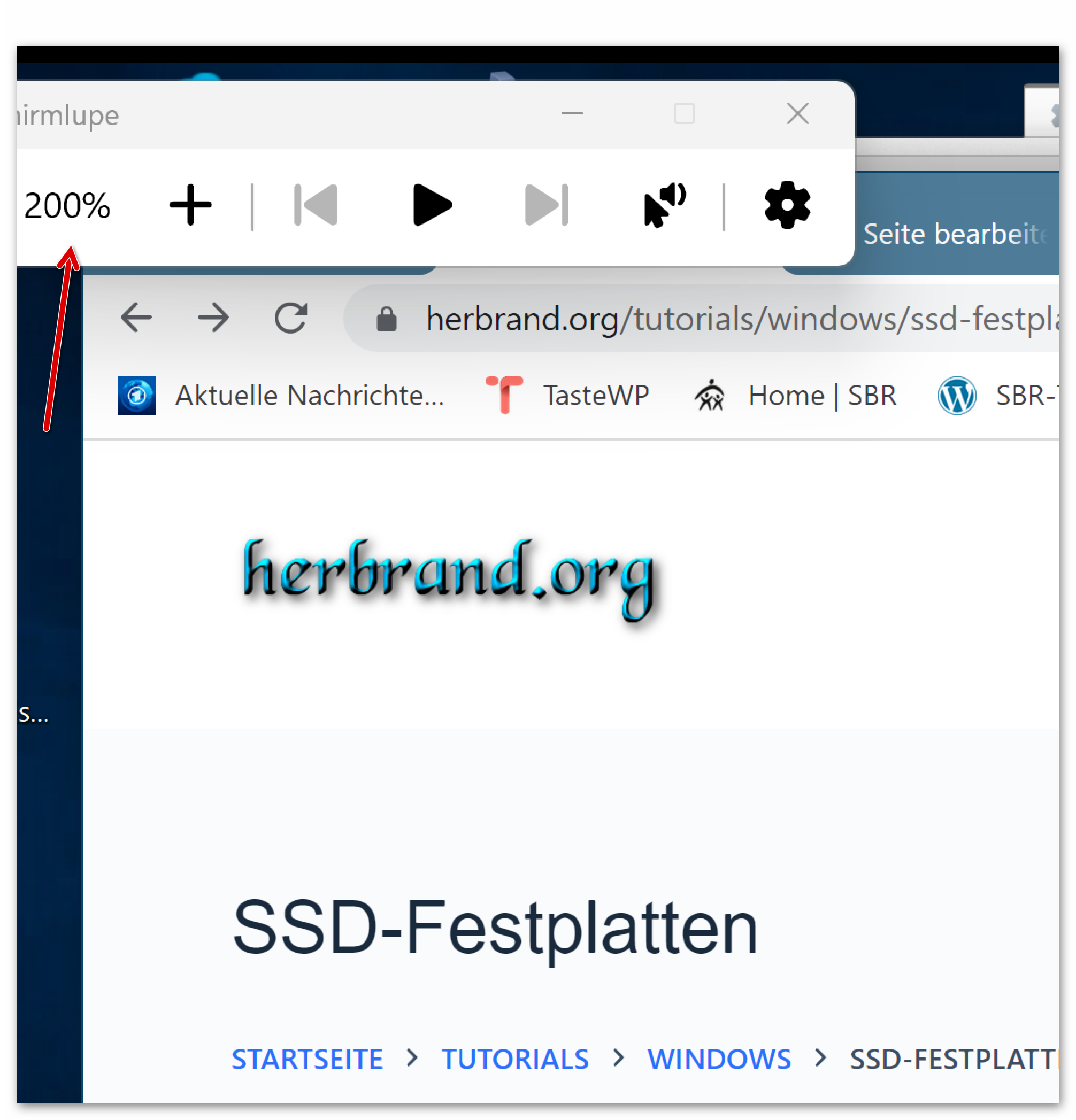Click the plus zoom-in button
This screenshot has height=1120, width=1076.
190,205
